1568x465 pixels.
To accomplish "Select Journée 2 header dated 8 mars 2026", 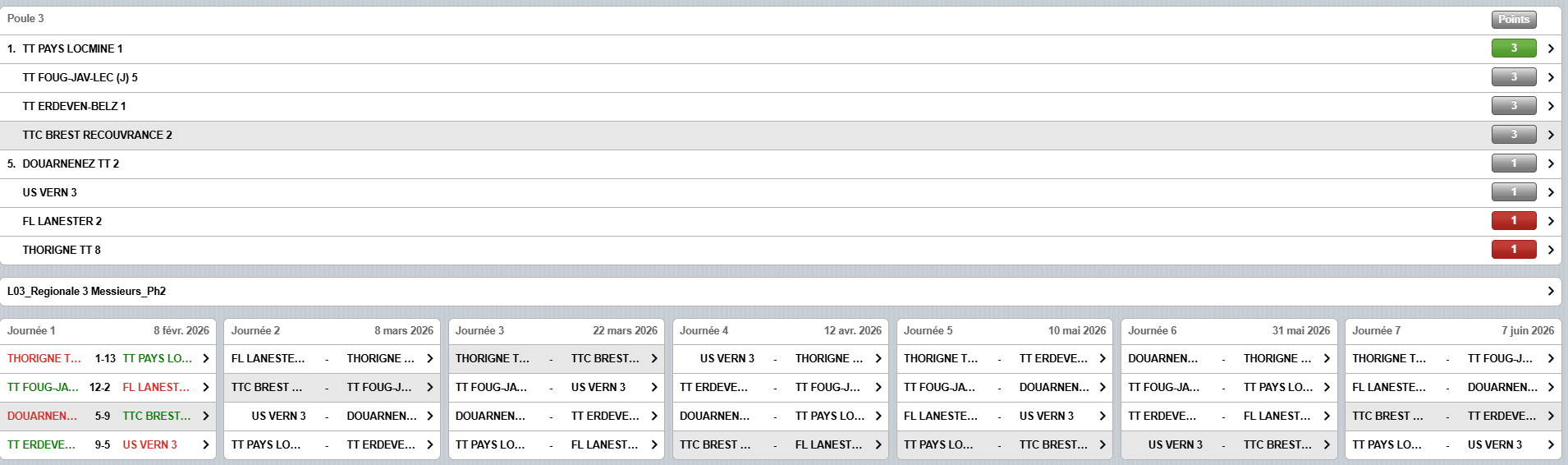I will (x=332, y=330).
